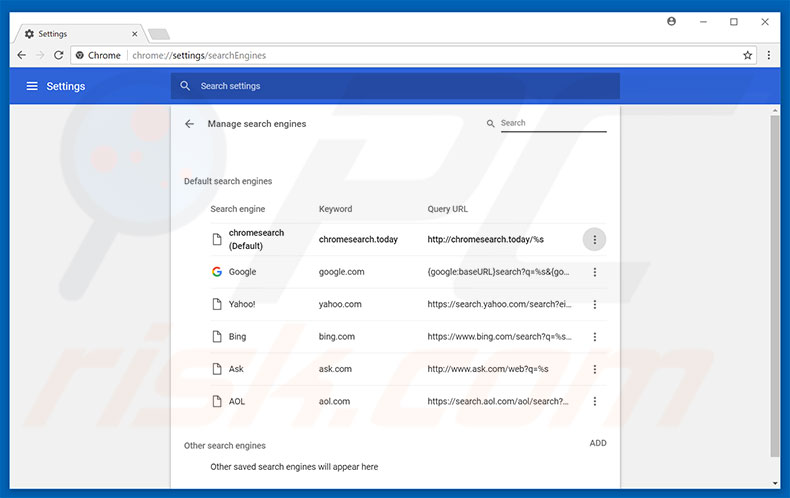Select the chromesearch (Default) entry

coord(256,239)
